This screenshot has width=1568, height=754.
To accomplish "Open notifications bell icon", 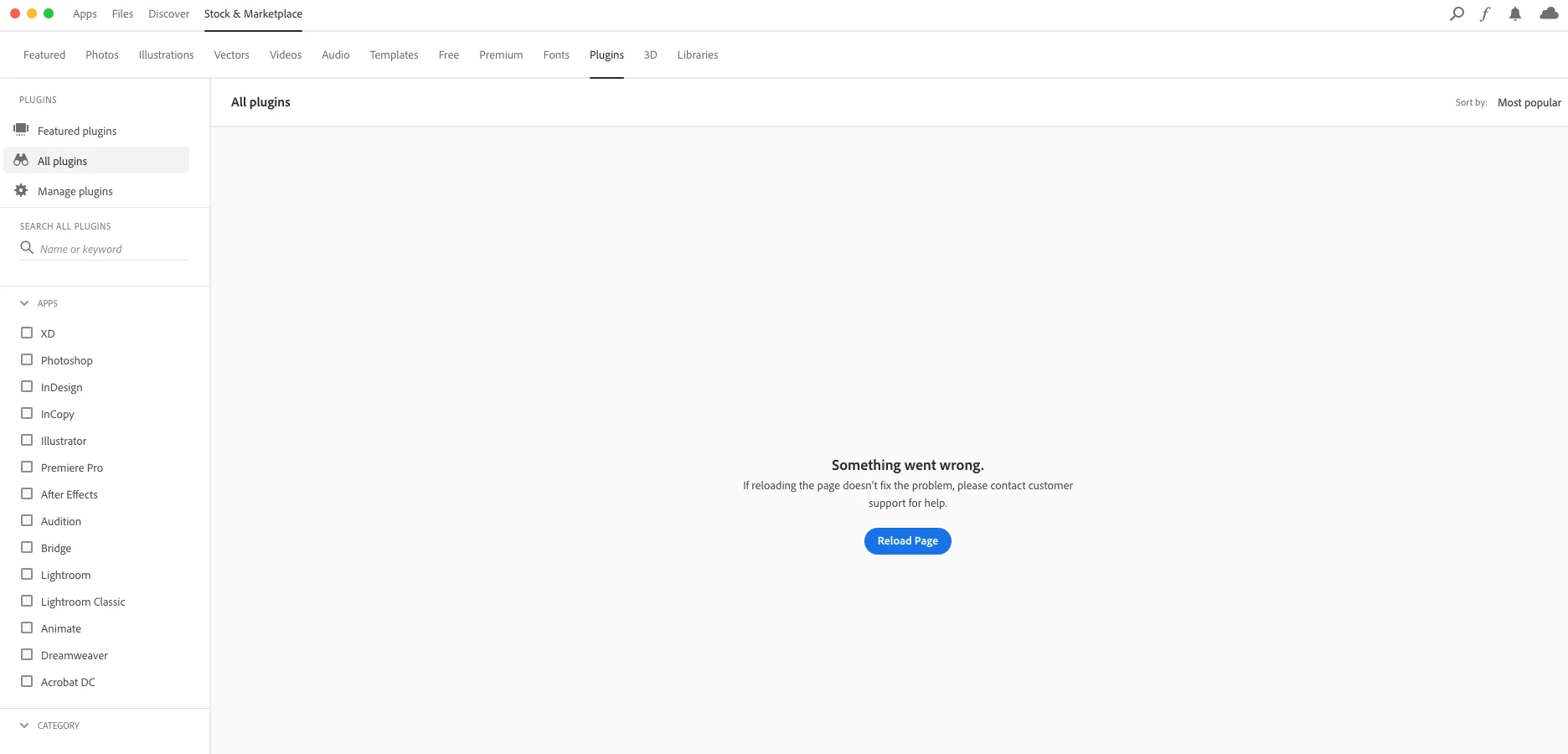I will [x=1515, y=13].
